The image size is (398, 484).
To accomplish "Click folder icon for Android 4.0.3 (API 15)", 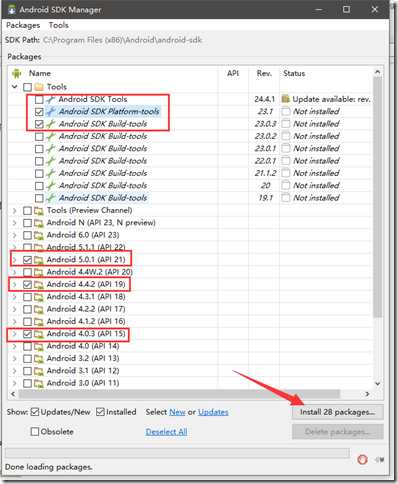I will tap(39, 334).
